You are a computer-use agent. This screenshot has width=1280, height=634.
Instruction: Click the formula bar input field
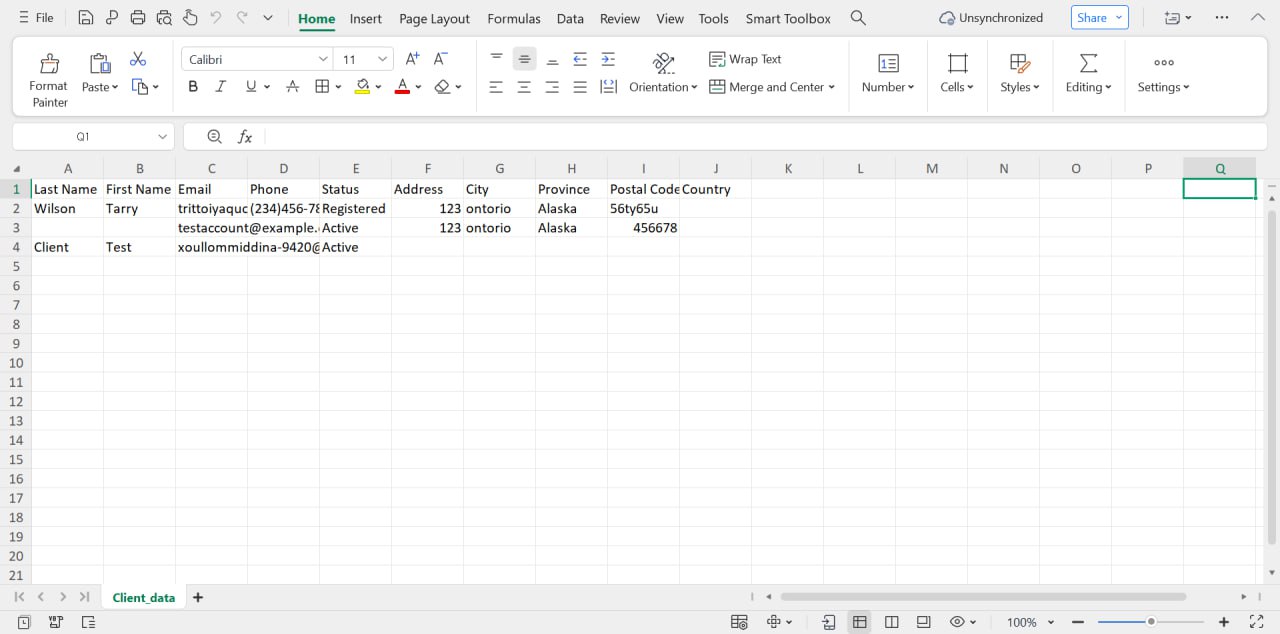click(765, 136)
